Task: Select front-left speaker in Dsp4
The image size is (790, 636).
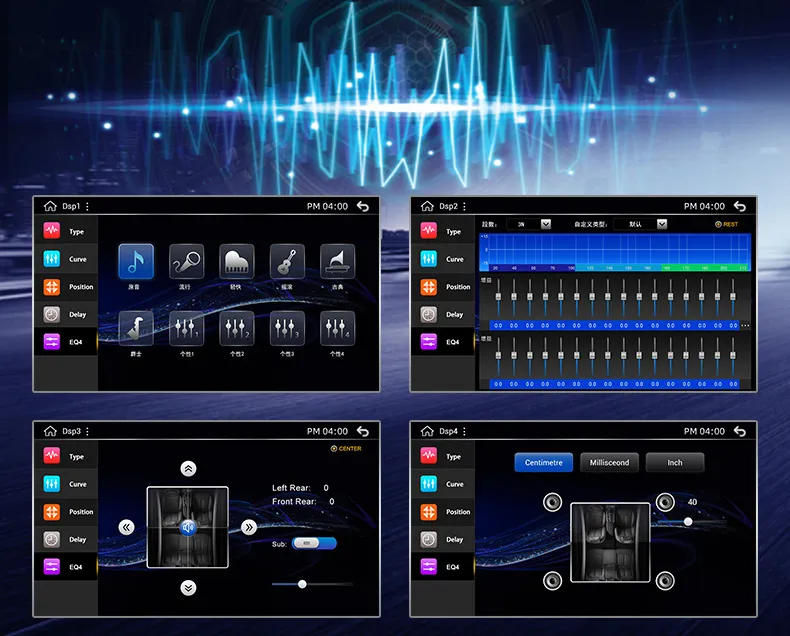Action: click(553, 502)
